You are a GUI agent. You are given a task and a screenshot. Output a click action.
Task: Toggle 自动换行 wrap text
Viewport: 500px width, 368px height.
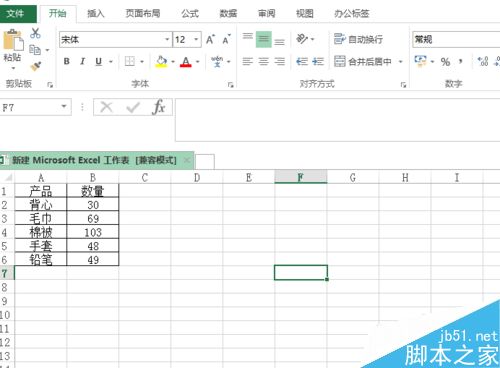[x=358, y=39]
